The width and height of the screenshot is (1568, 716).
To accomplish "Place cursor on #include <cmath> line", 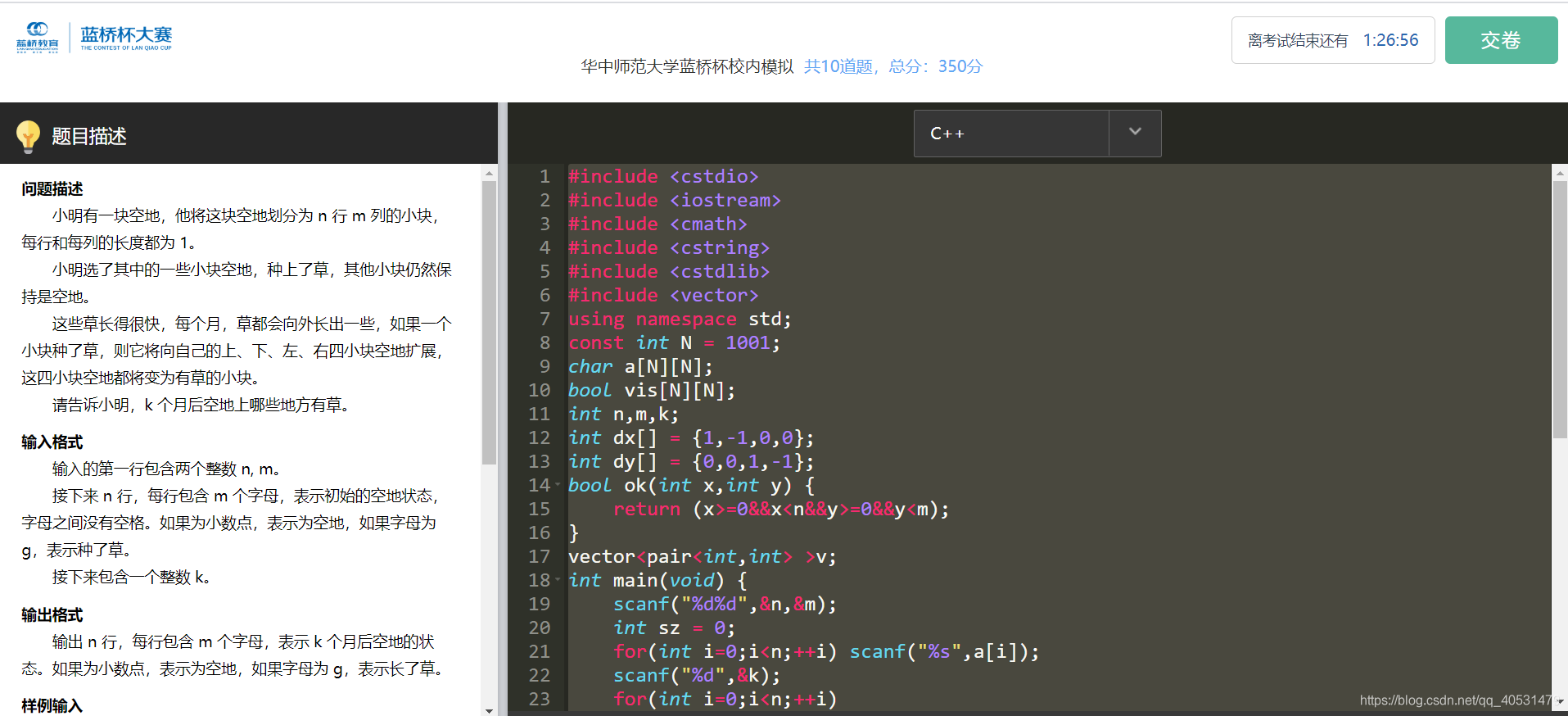I will (657, 224).
